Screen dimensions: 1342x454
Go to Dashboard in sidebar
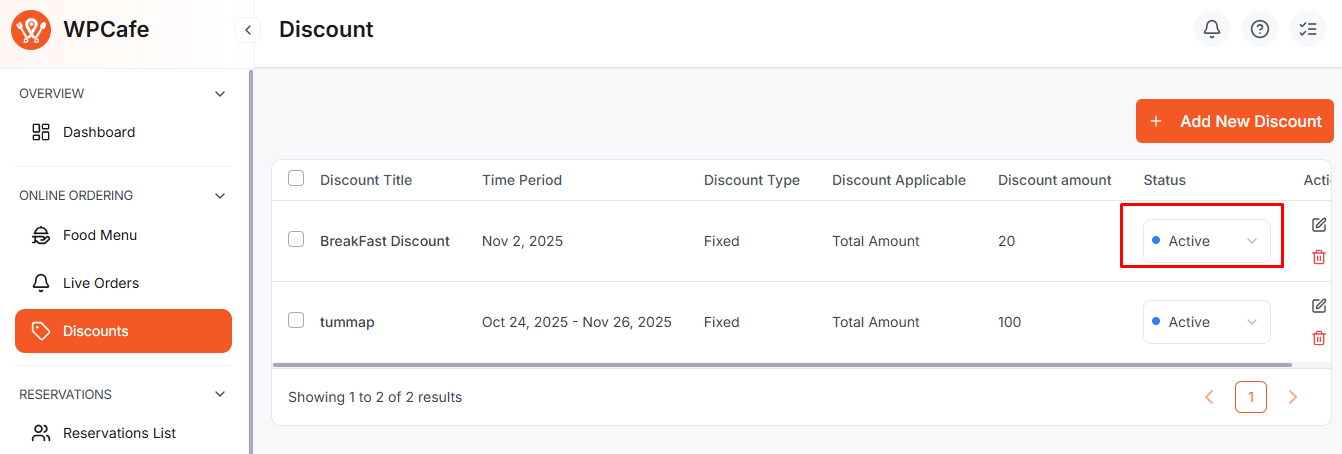[98, 132]
